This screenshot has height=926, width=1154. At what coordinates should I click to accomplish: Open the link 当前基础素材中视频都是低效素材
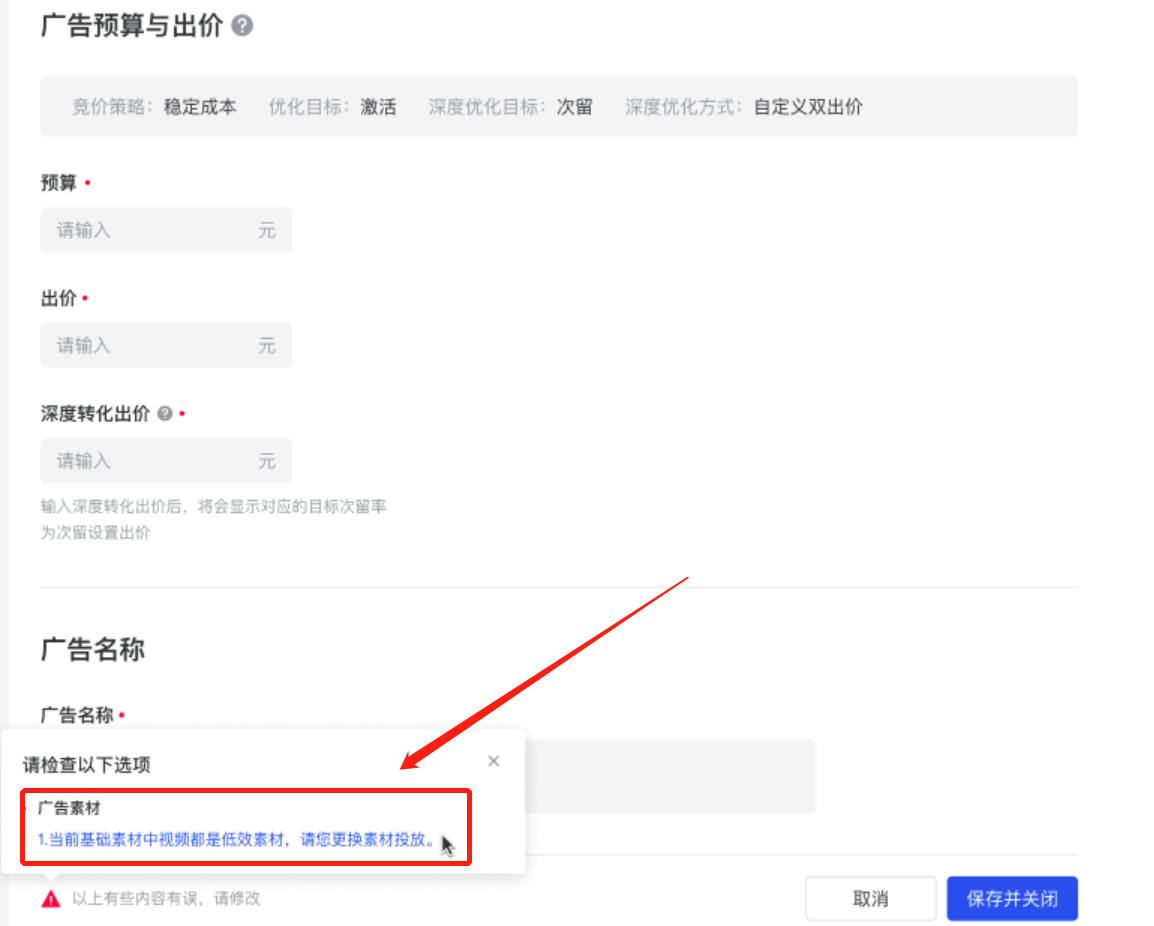tap(237, 839)
